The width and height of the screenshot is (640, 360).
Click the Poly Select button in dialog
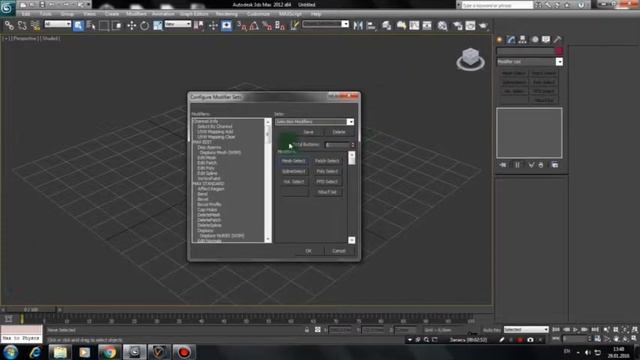(x=327, y=171)
